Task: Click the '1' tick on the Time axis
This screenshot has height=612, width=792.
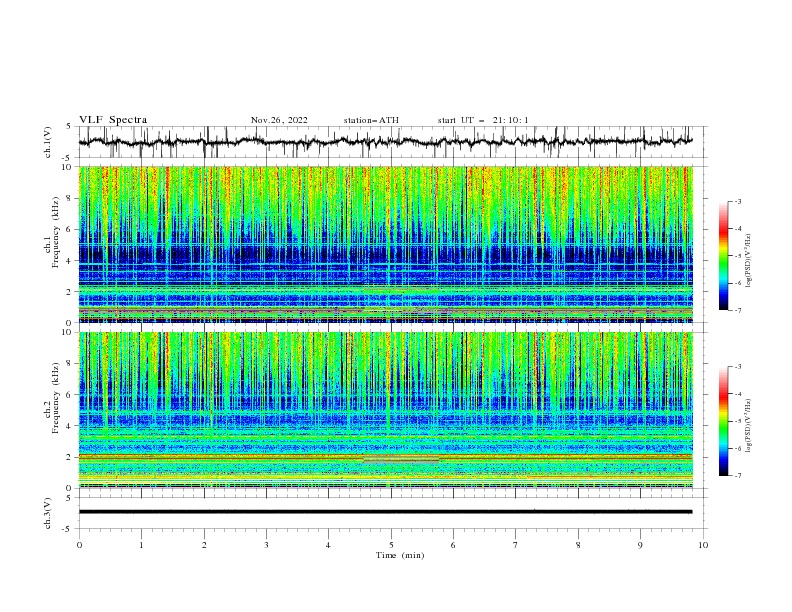Action: pos(141,545)
